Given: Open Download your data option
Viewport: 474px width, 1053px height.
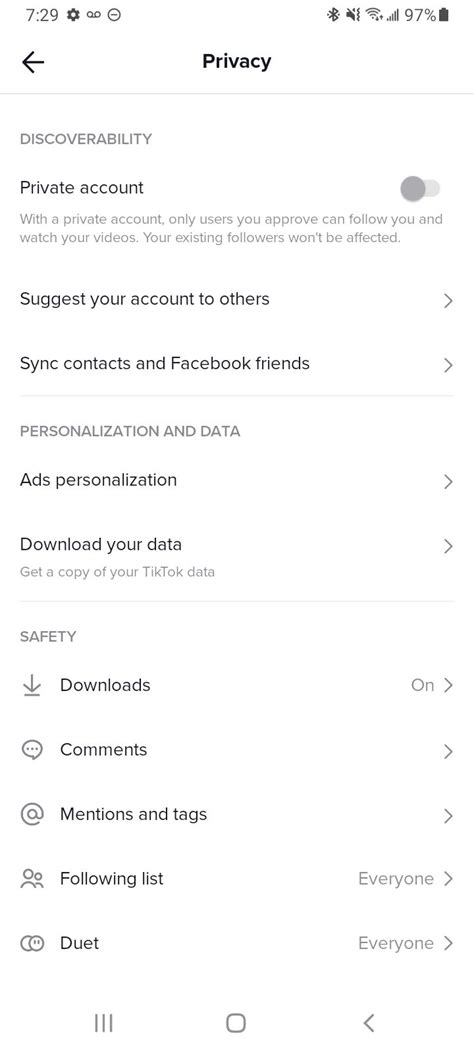Looking at the screenshot, I should 237,557.
